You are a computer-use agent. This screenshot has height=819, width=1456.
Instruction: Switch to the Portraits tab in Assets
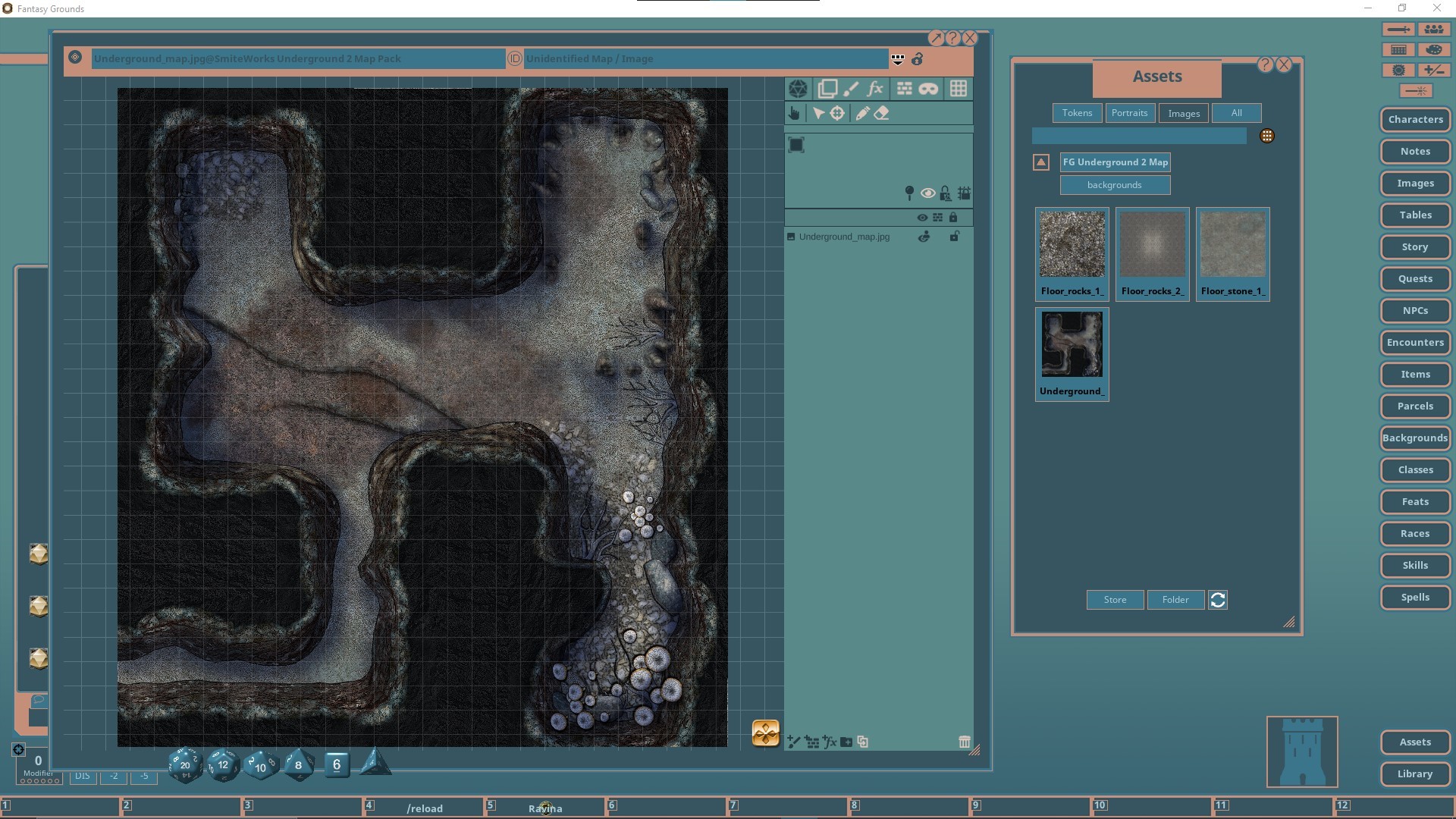tap(1129, 112)
